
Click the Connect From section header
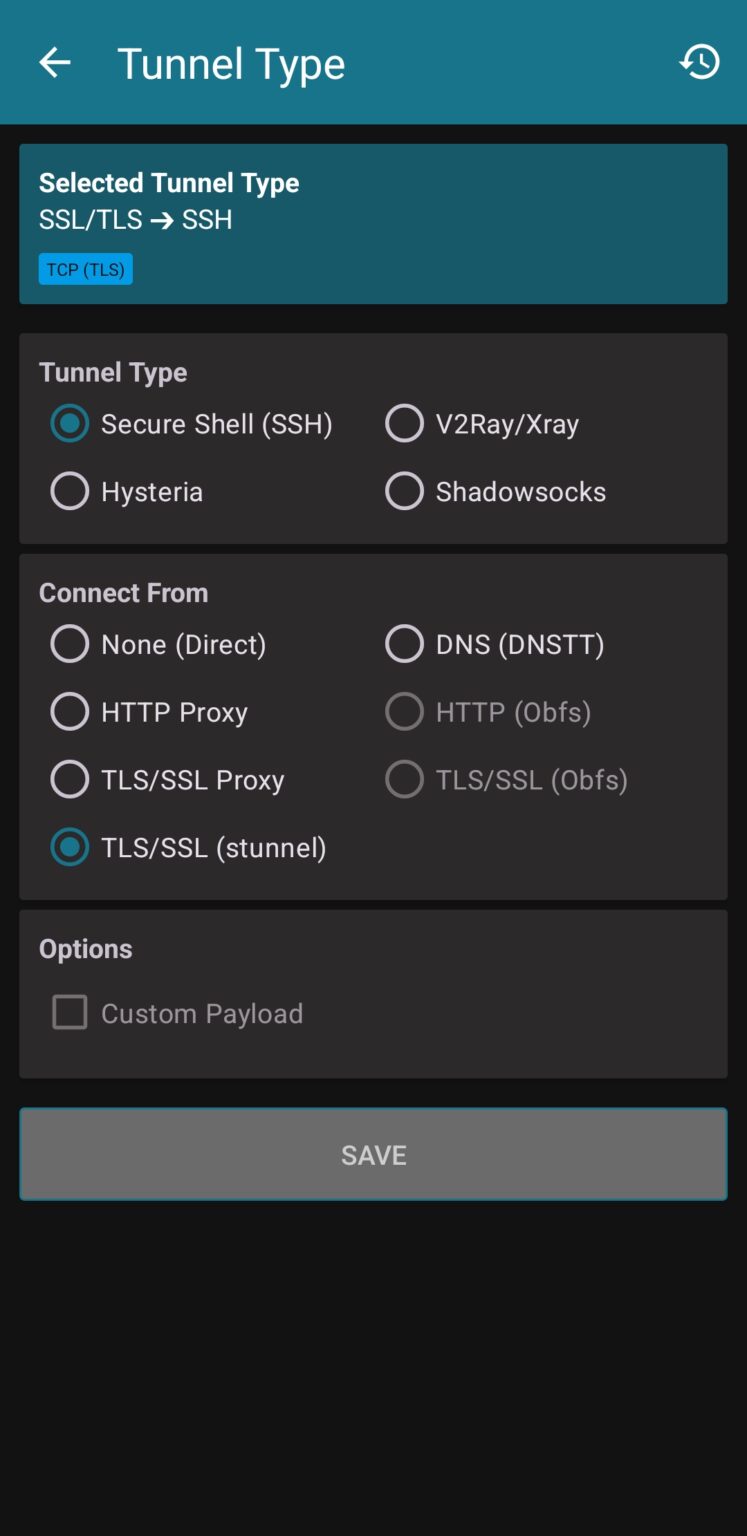point(123,592)
